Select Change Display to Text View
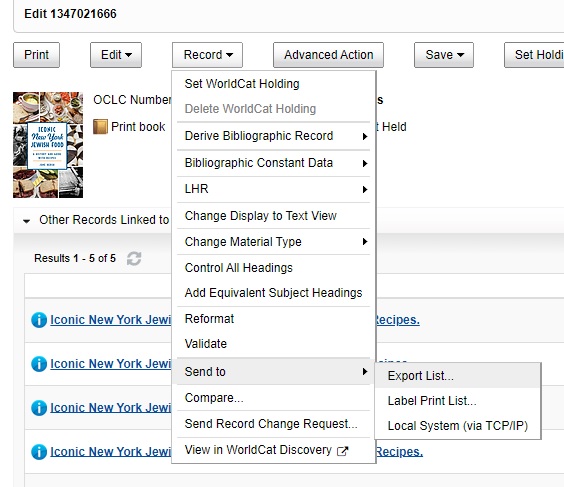Viewport: 564px width, 487px height. pyautogui.click(x=273, y=216)
